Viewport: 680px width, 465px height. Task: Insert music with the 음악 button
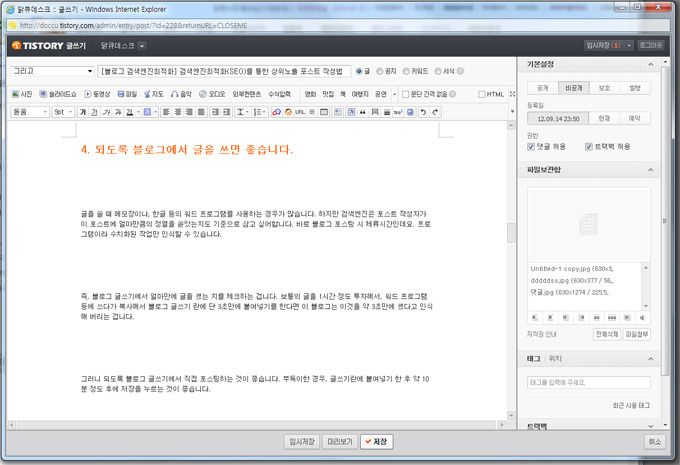pyautogui.click(x=181, y=94)
